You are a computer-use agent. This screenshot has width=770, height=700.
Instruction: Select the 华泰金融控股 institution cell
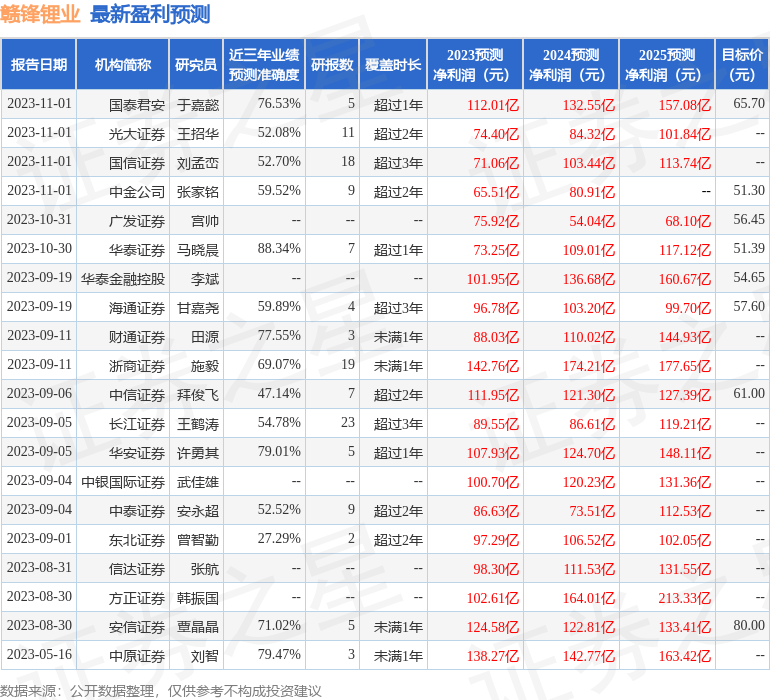pyautogui.click(x=123, y=279)
